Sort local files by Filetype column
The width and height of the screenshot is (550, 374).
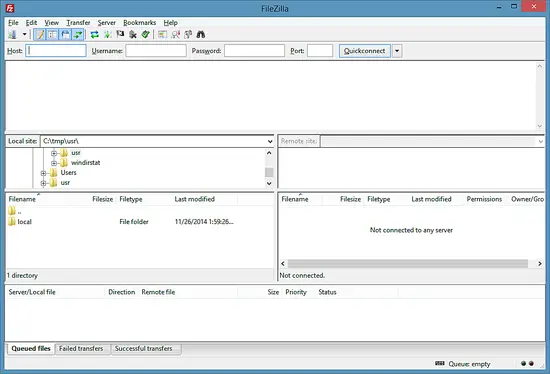(131, 199)
